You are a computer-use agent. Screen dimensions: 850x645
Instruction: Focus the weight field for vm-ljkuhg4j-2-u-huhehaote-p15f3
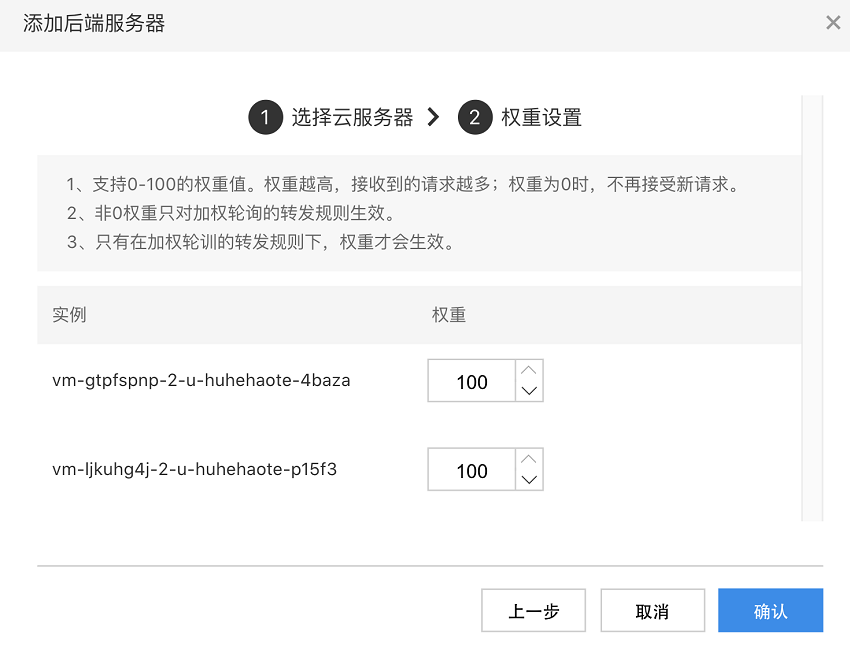point(472,470)
